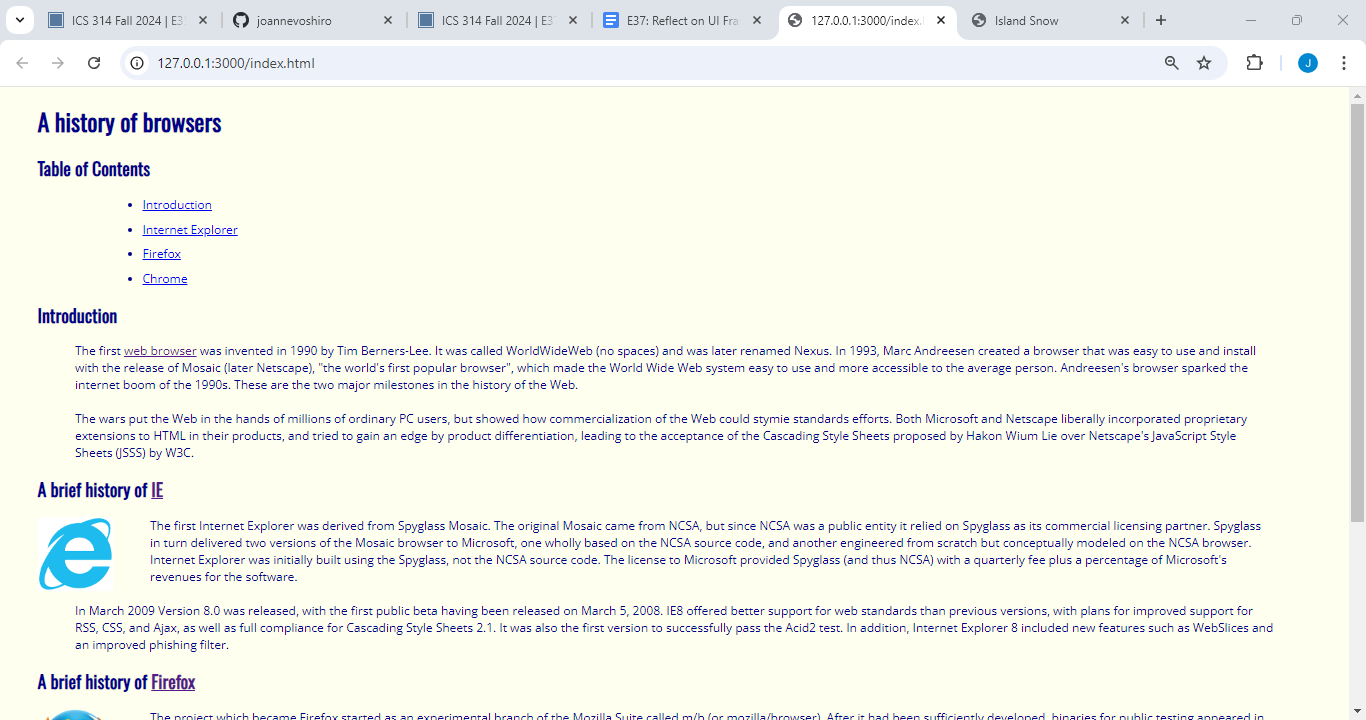1366x720 pixels.
Task: Open the Extensions puzzle piece icon
Action: click(1254, 63)
